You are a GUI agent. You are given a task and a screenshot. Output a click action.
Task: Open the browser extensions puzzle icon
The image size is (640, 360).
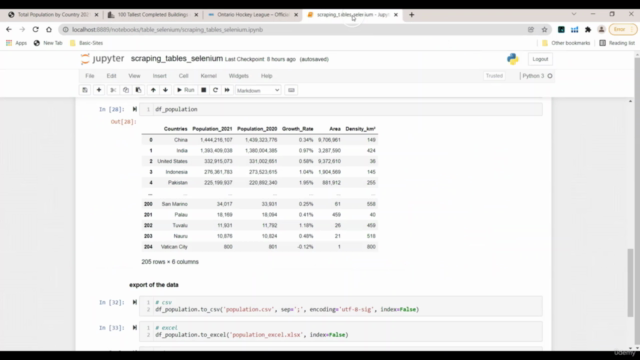click(588, 29)
